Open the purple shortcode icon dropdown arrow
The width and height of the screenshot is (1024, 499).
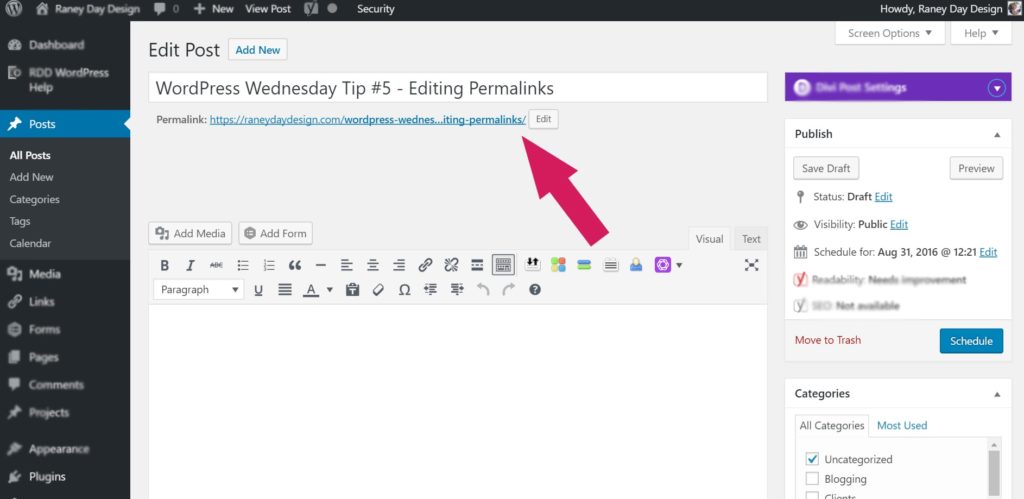(x=679, y=265)
